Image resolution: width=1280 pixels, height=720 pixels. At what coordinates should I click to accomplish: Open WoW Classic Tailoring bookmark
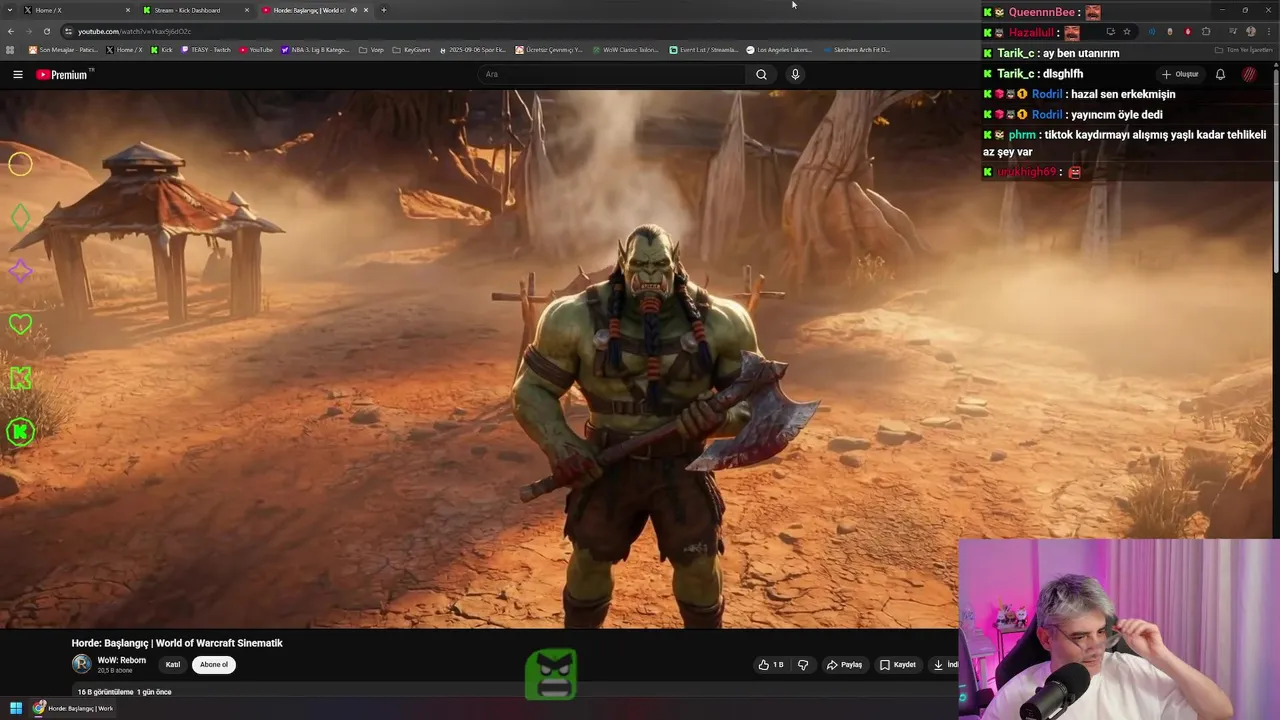coord(625,49)
